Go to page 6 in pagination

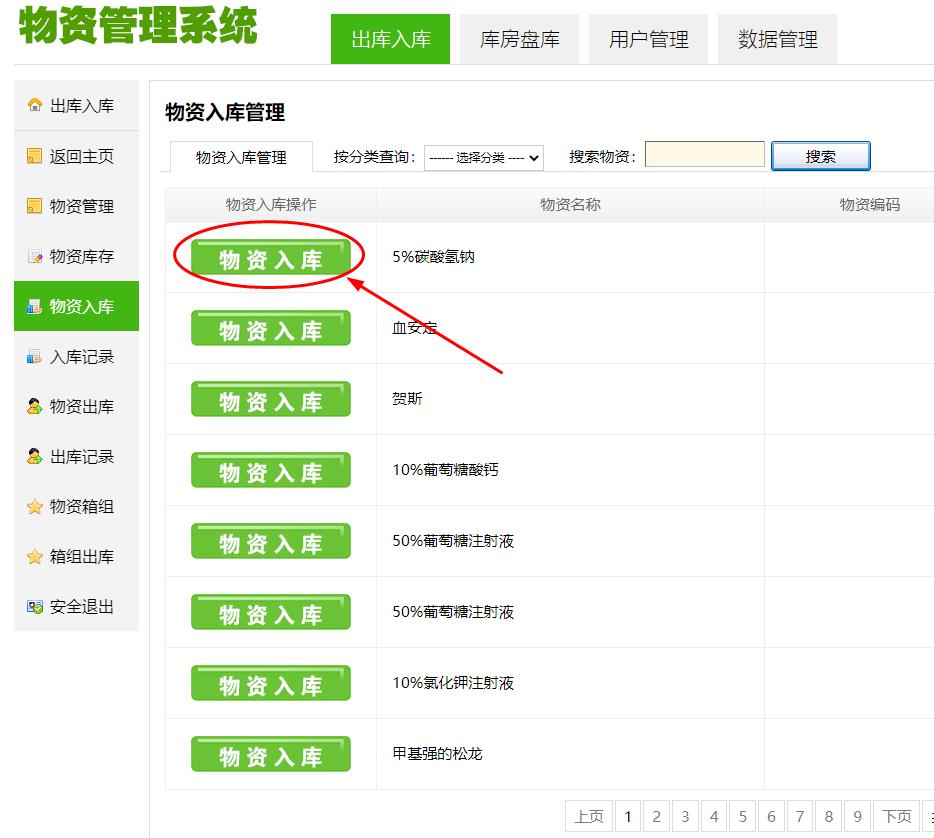[x=771, y=816]
